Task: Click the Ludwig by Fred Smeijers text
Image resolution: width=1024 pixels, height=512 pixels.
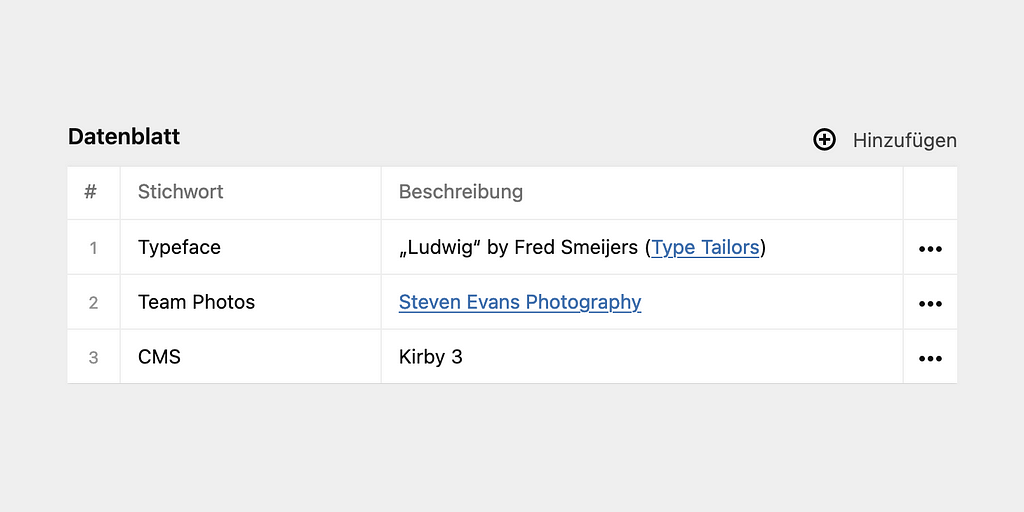Action: tap(519, 248)
